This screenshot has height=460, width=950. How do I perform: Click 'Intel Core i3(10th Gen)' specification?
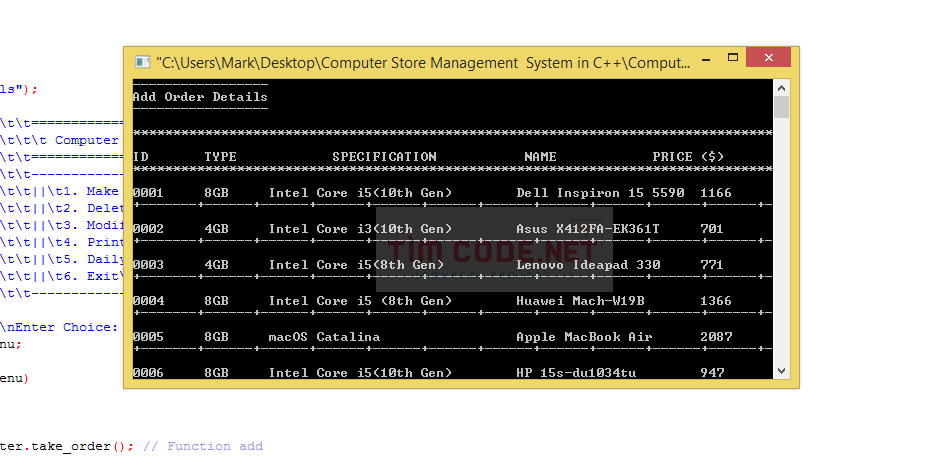pos(360,229)
